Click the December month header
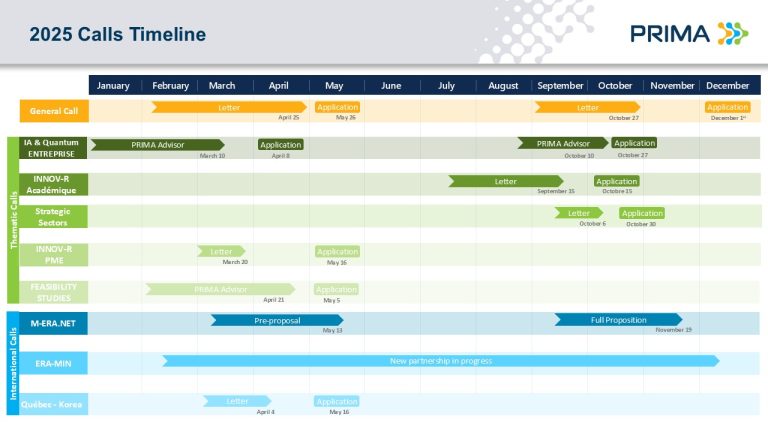Screen dimensions: 768x432 (x=727, y=86)
